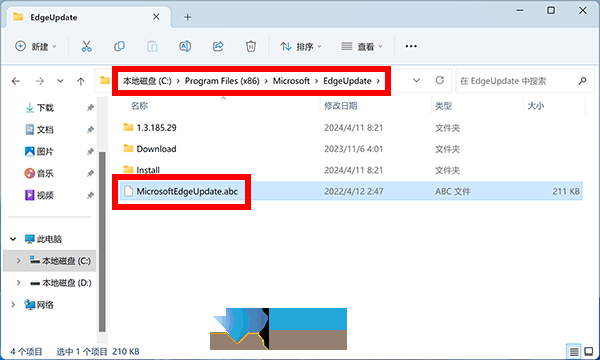
Task: Click 本地磁盘 (C:) in the address path
Action: point(147,81)
